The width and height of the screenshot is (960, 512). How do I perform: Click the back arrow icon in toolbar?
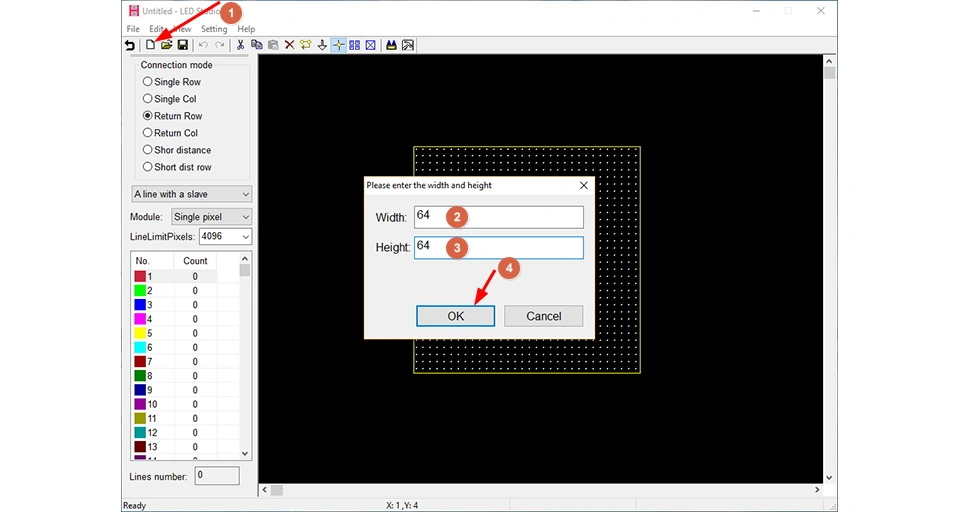pos(130,45)
